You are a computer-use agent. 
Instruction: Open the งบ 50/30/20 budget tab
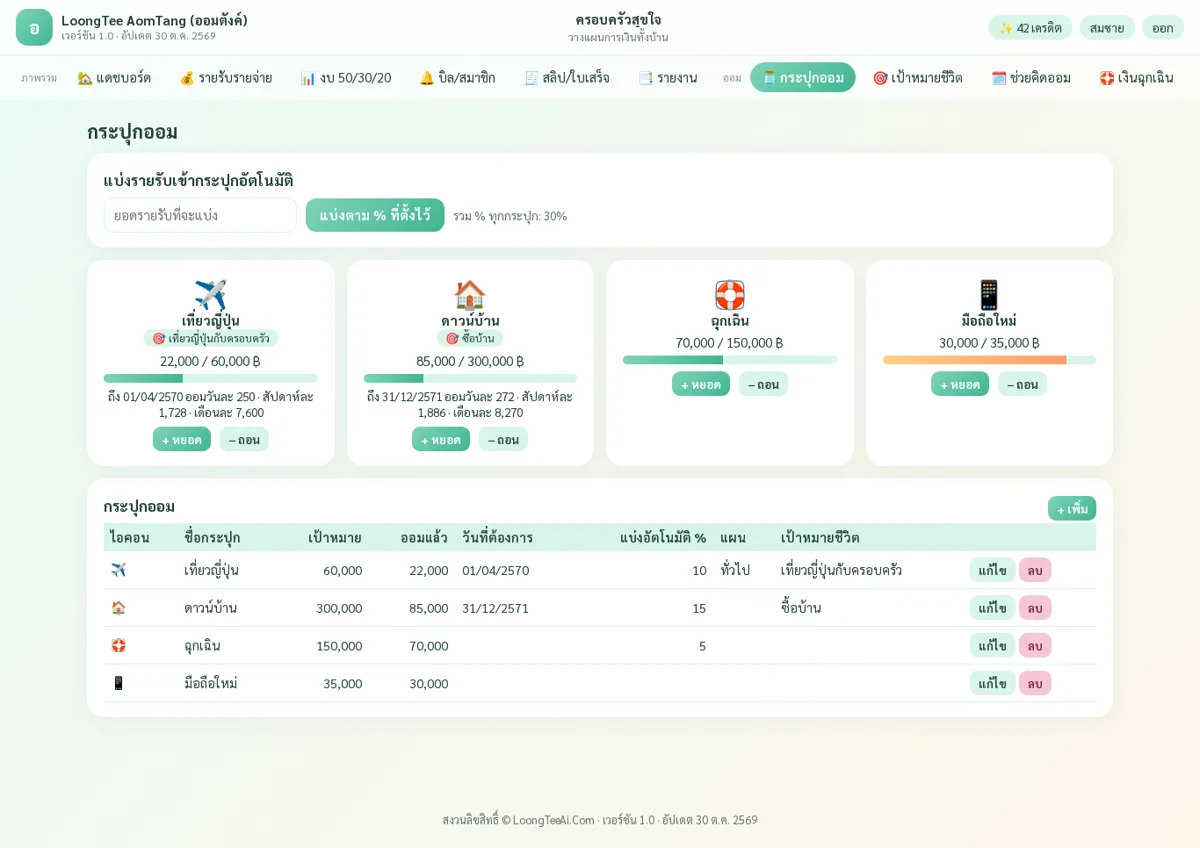[346, 77]
